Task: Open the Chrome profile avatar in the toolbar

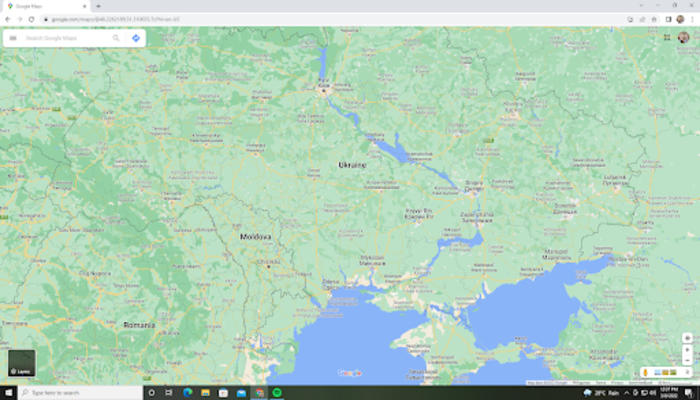Action: click(x=680, y=19)
